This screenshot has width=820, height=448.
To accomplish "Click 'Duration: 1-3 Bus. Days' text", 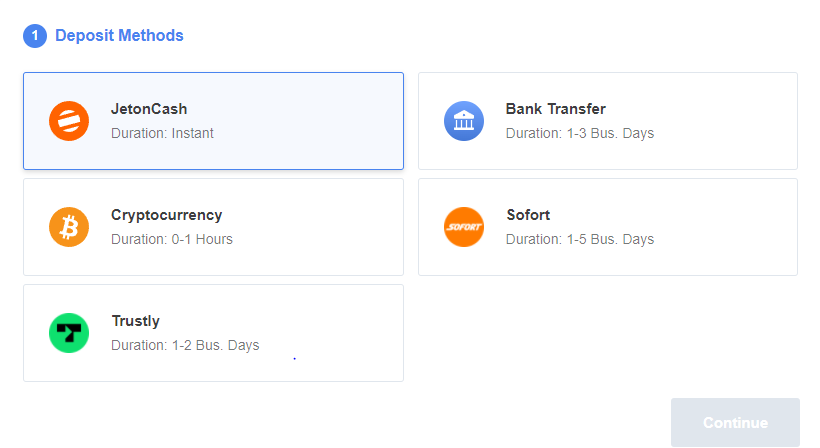I will [580, 133].
